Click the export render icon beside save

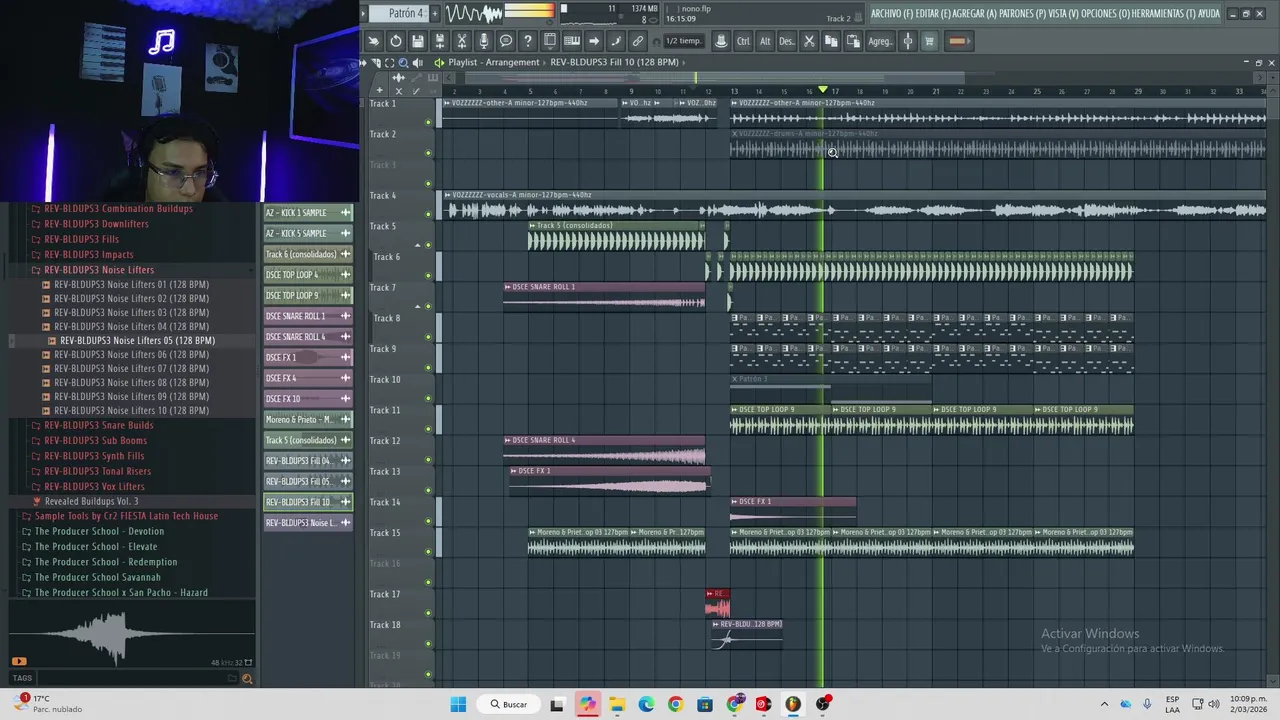(440, 41)
